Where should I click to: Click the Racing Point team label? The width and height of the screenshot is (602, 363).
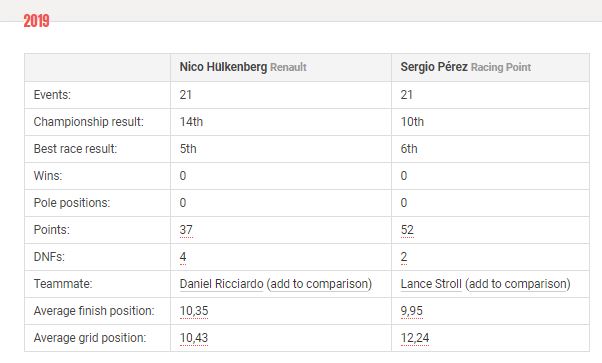tap(501, 68)
